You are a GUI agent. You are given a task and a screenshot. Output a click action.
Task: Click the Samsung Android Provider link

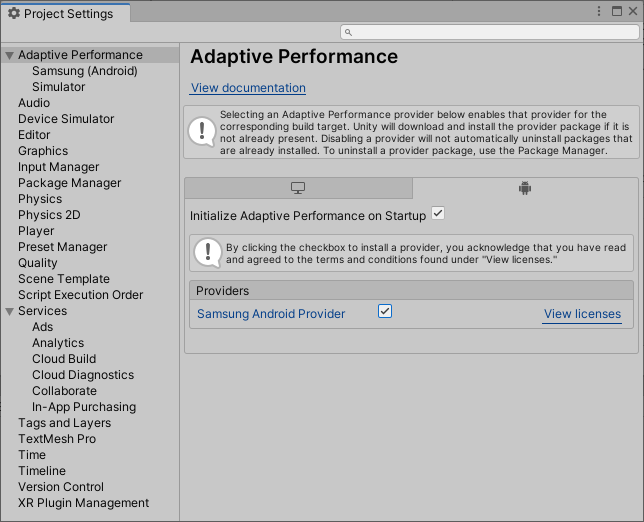pos(271,314)
